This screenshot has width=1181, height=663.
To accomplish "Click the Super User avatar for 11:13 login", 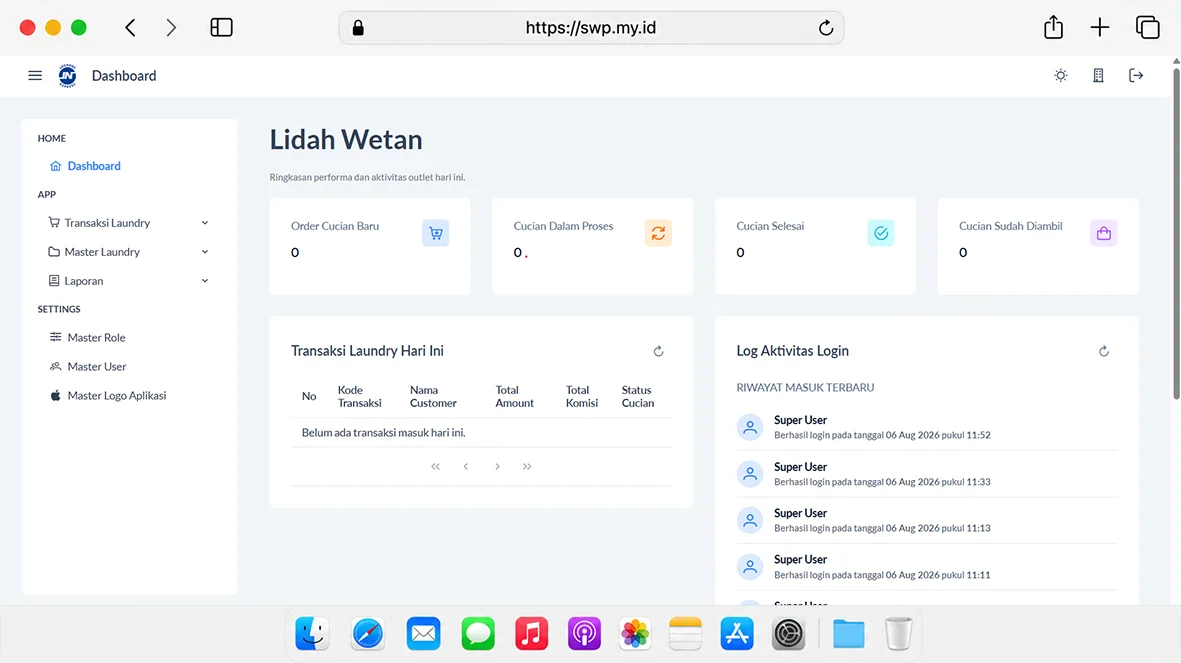I will [x=749, y=521].
